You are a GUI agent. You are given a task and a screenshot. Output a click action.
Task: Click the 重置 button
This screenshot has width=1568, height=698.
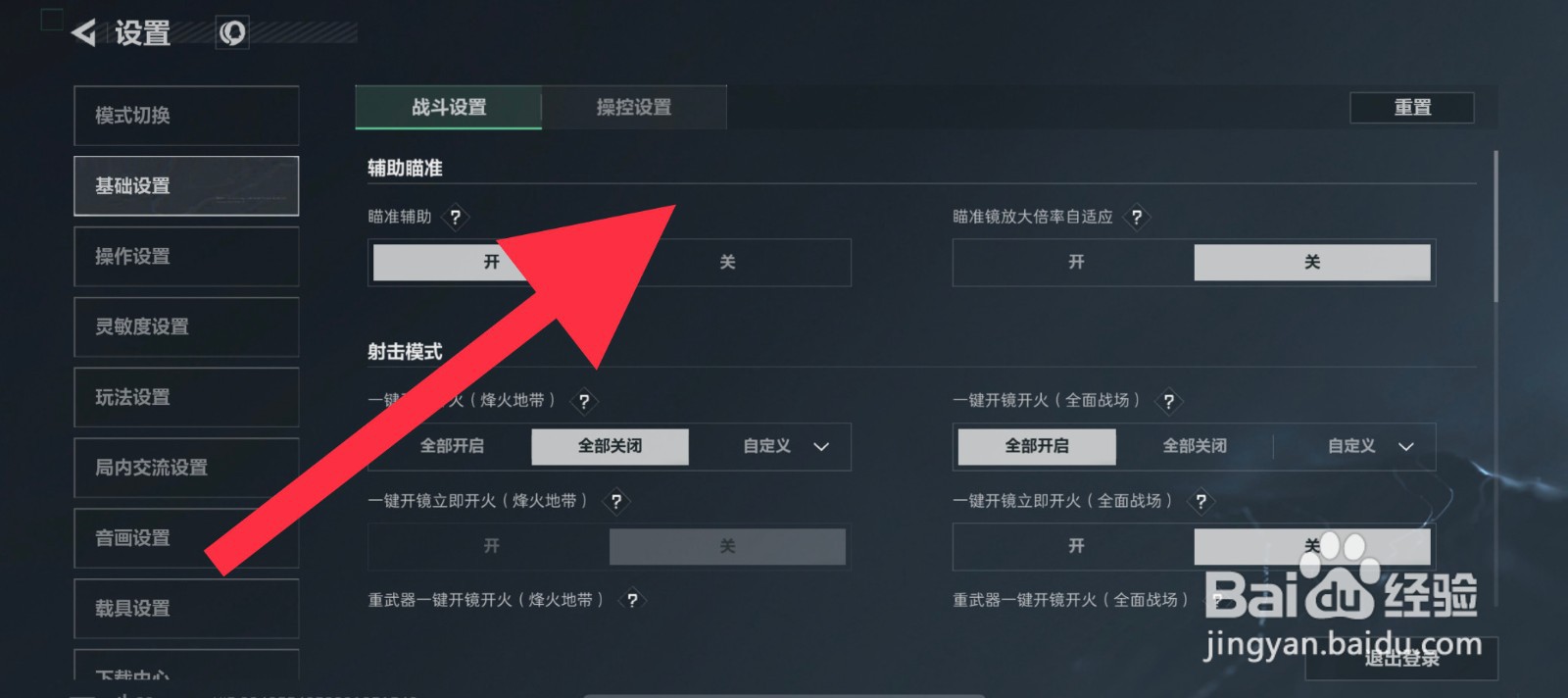[1412, 108]
